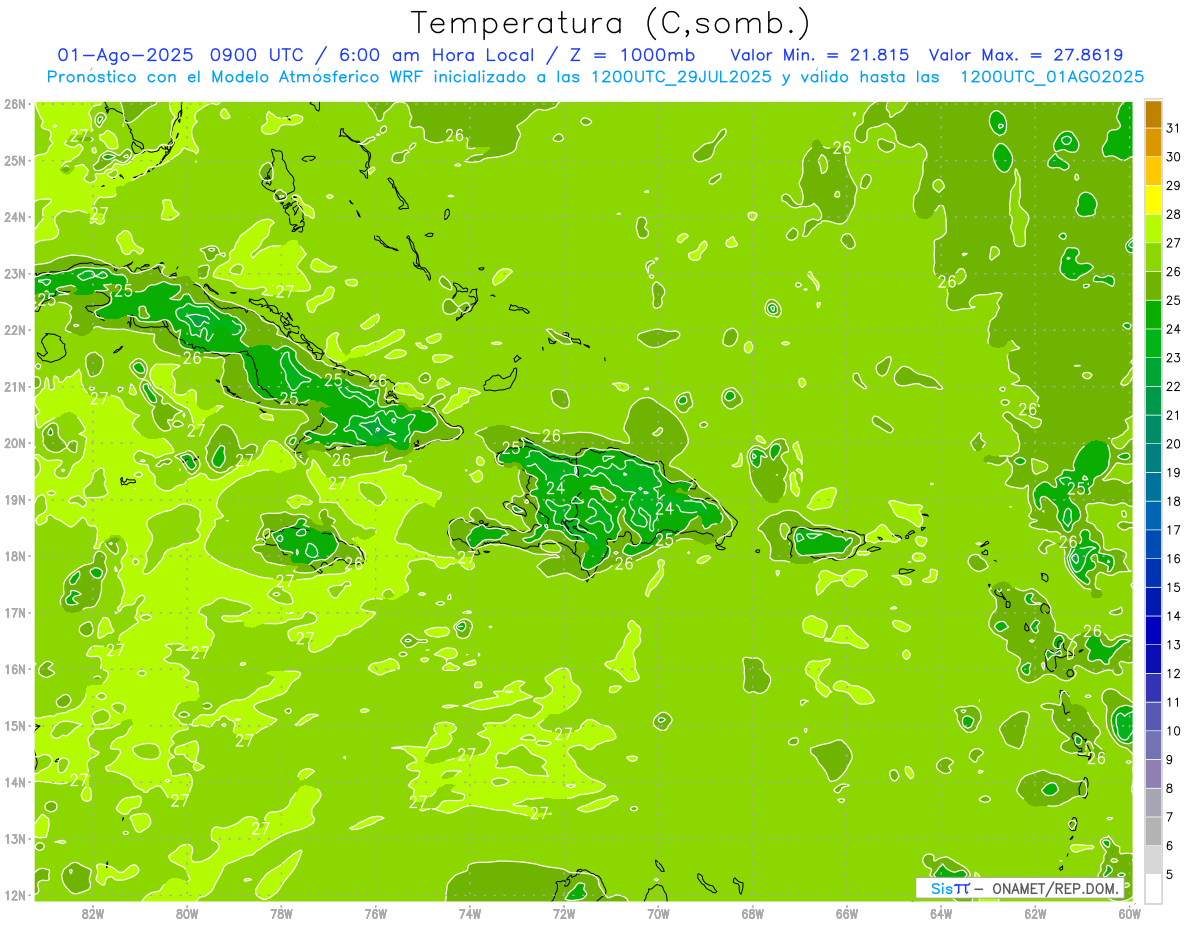Click the blue 'Sis' logo beside ONAMET
Screen dimensions: 1200x927
click(941, 888)
